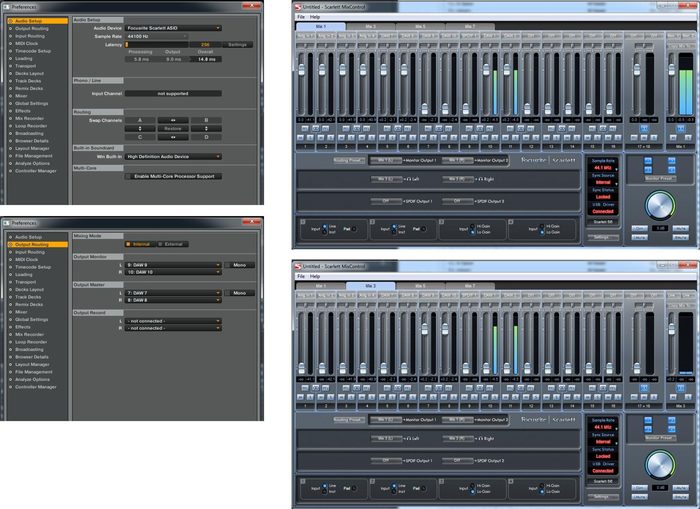
Task: Switch to the Mix 5 tab in the window showing Mix 1
Action: point(420,27)
